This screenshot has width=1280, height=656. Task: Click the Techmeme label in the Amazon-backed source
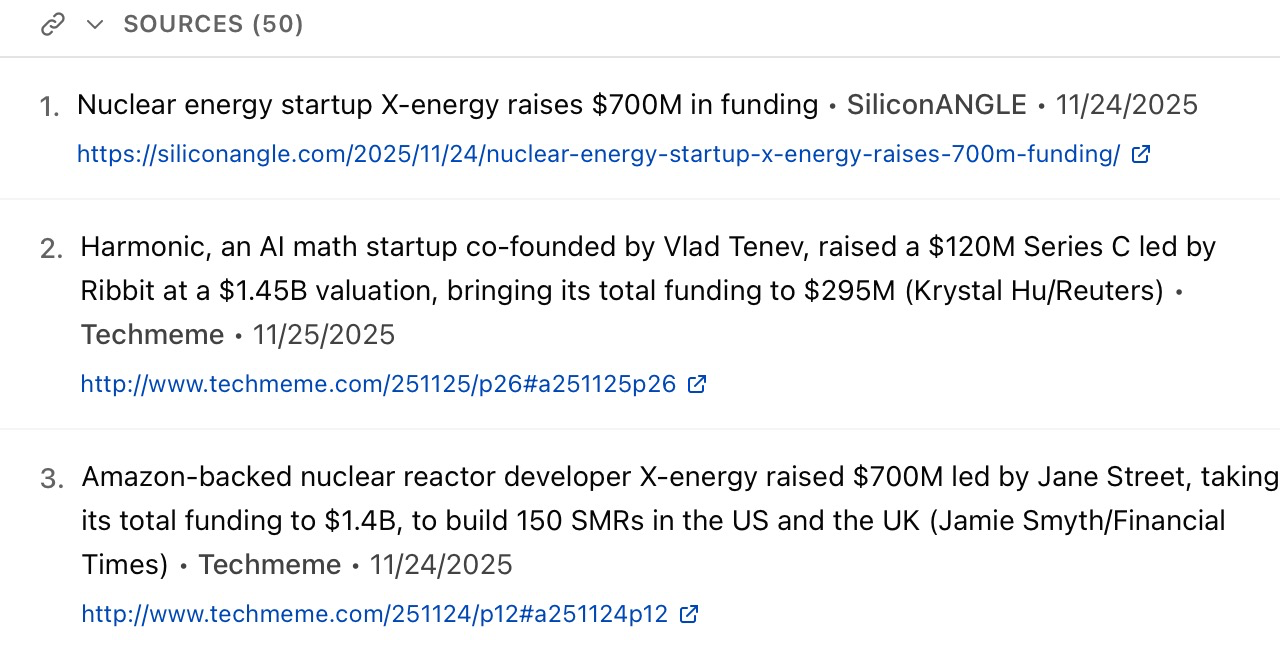pyautogui.click(x=269, y=565)
